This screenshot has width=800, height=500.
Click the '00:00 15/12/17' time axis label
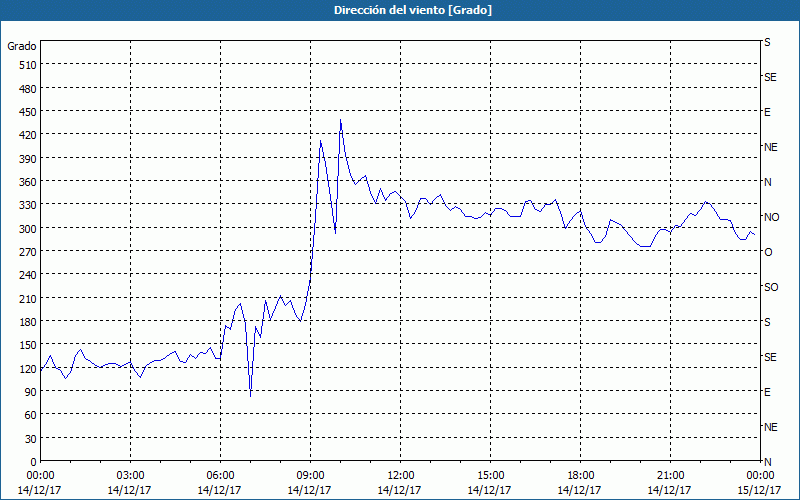tap(759, 483)
